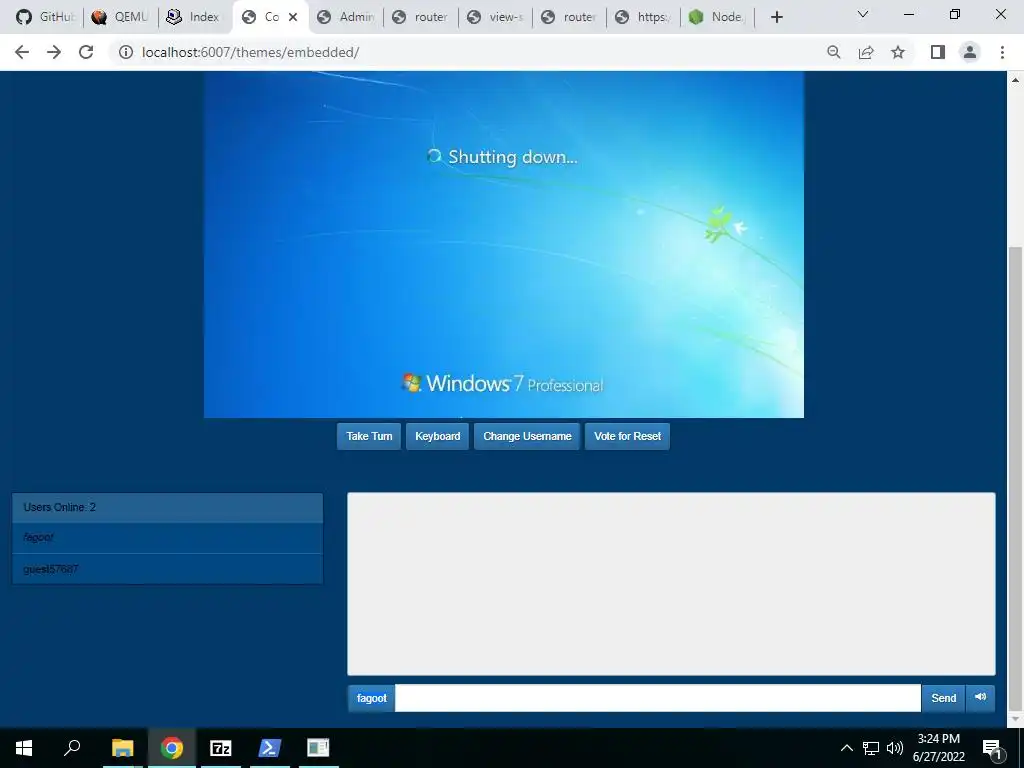The width and height of the screenshot is (1024, 768).
Task: Click the Users Online: 2 header
Action: click(167, 507)
